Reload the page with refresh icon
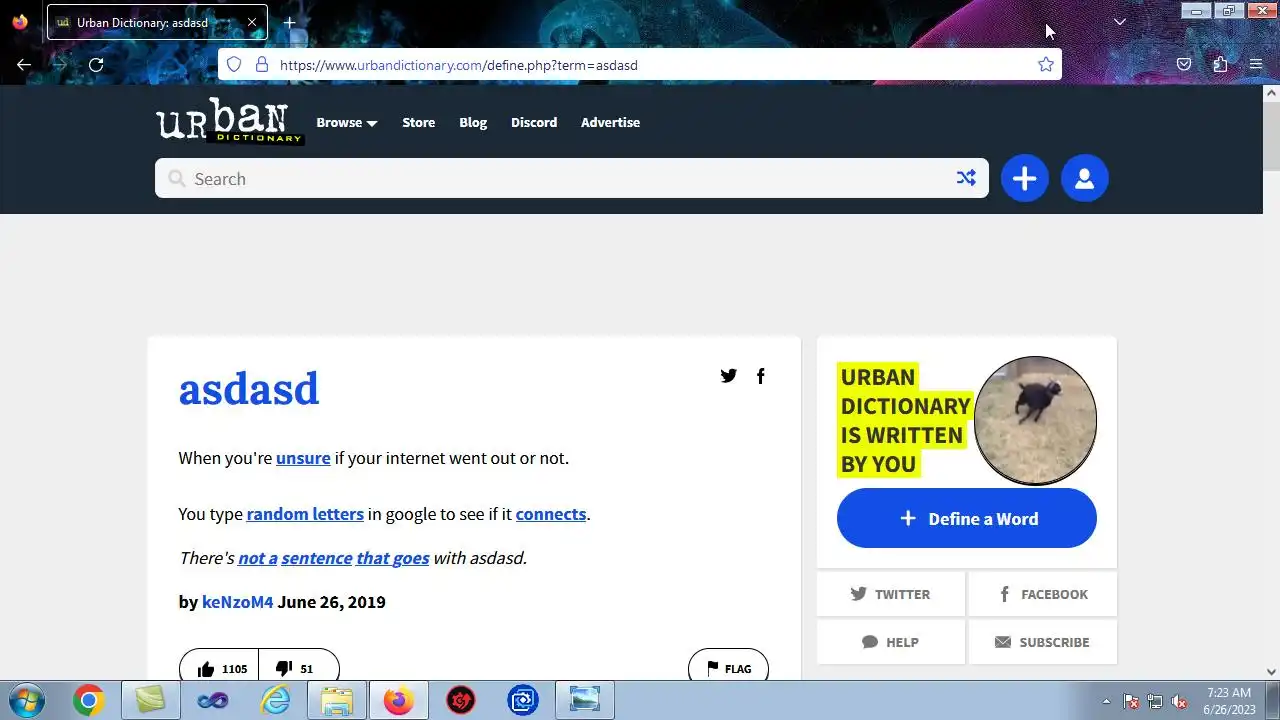This screenshot has width=1280, height=720. tap(96, 65)
